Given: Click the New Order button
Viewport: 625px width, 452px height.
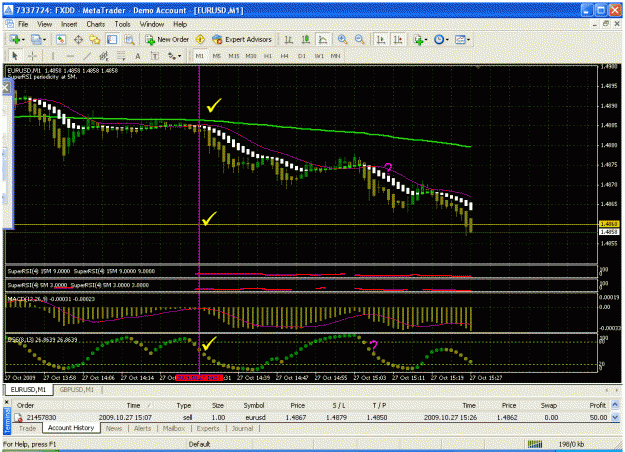Looking at the screenshot, I should (x=167, y=39).
